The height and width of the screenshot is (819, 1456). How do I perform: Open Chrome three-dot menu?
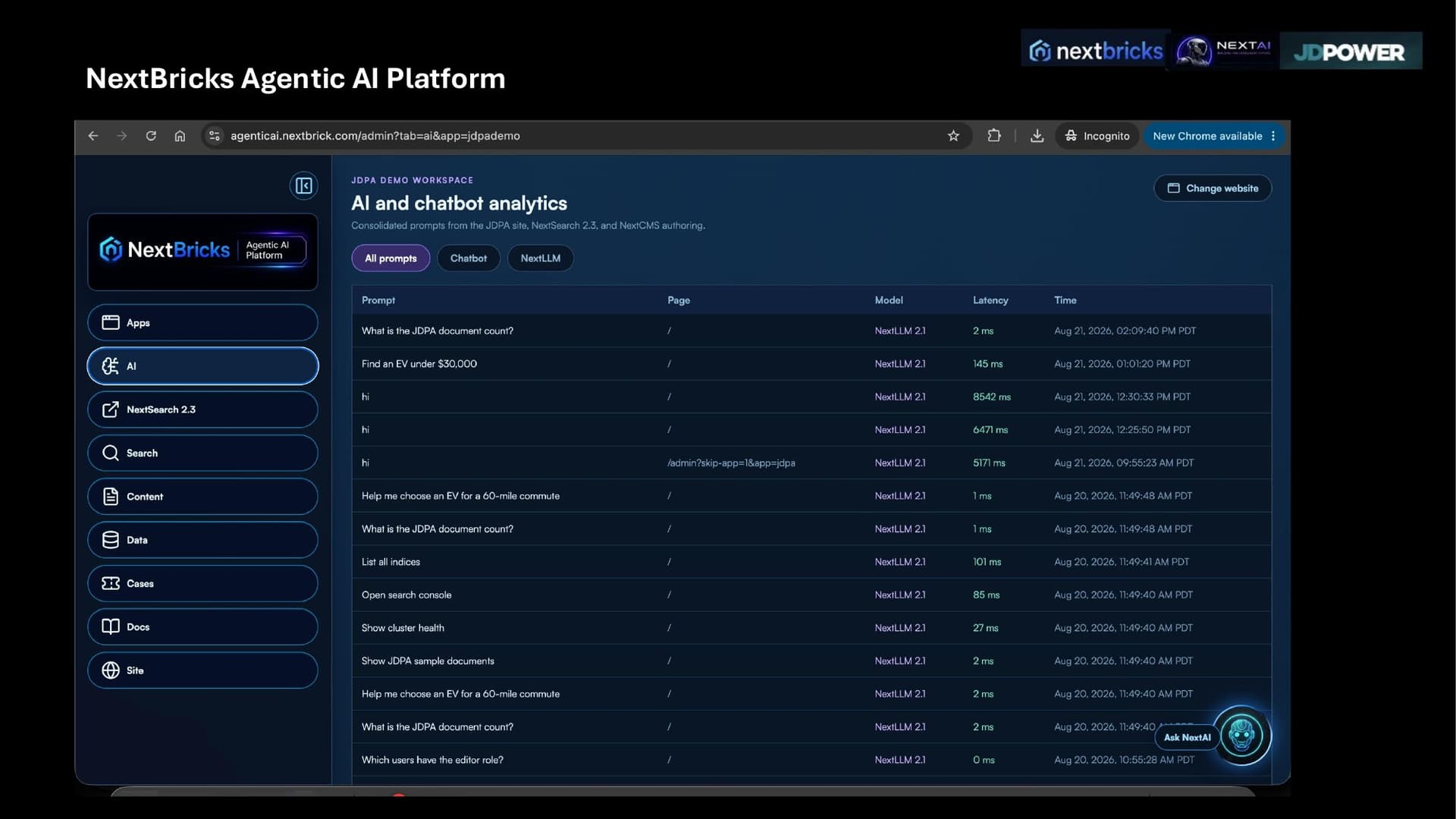coord(1273,136)
